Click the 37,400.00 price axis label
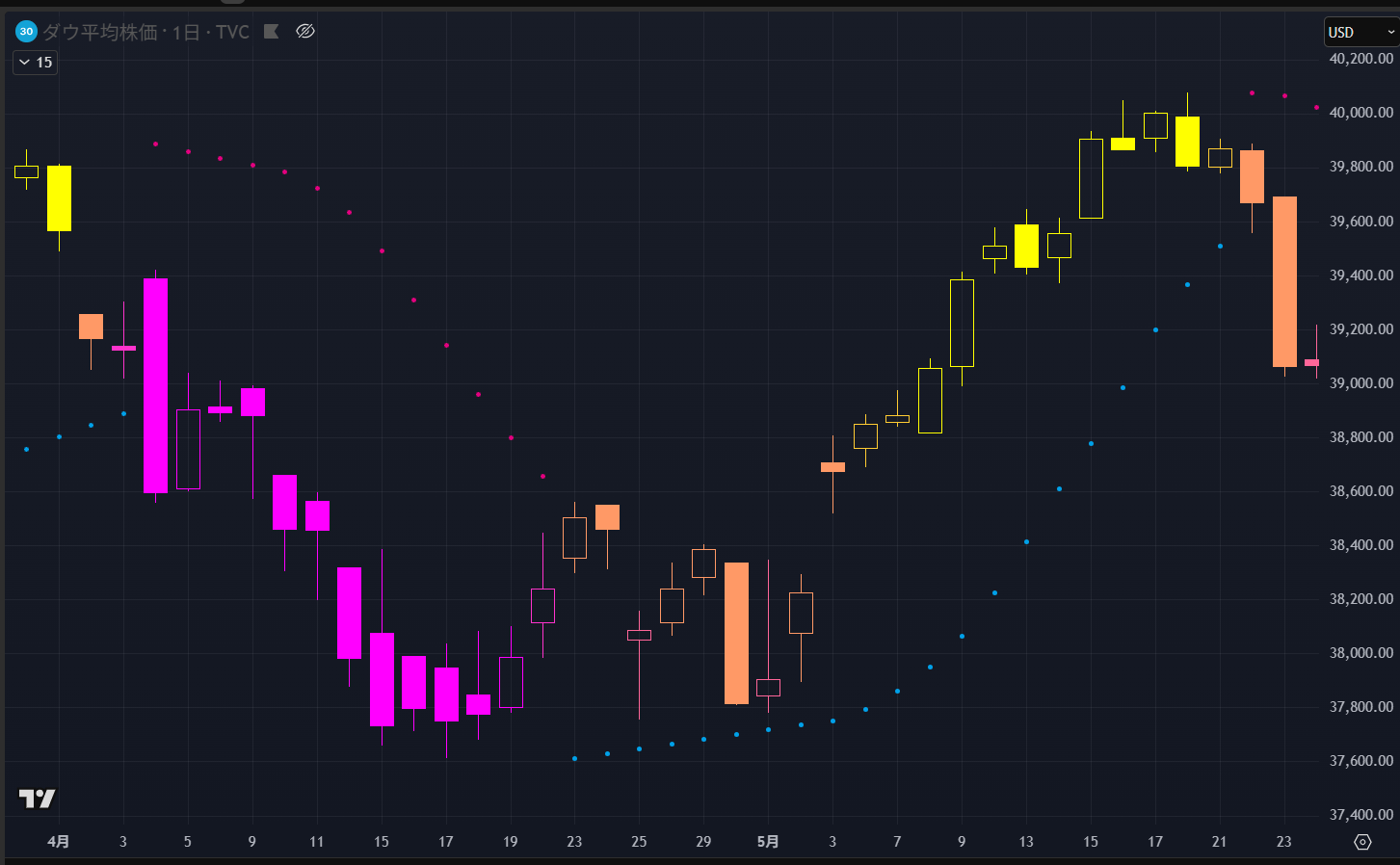Screen dimensions: 1400x865 [1361, 815]
